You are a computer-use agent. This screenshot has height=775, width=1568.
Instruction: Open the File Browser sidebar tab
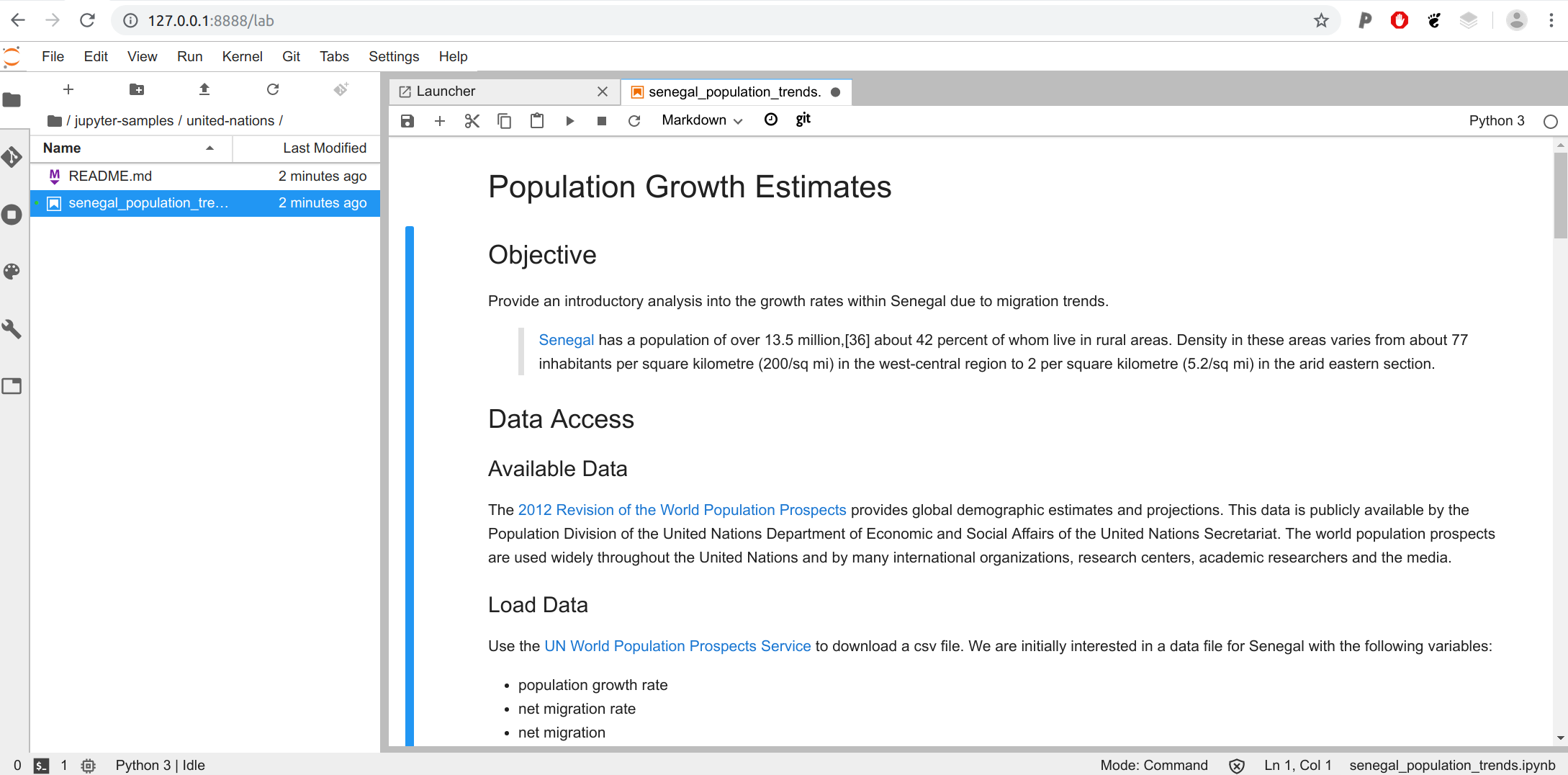(12, 100)
